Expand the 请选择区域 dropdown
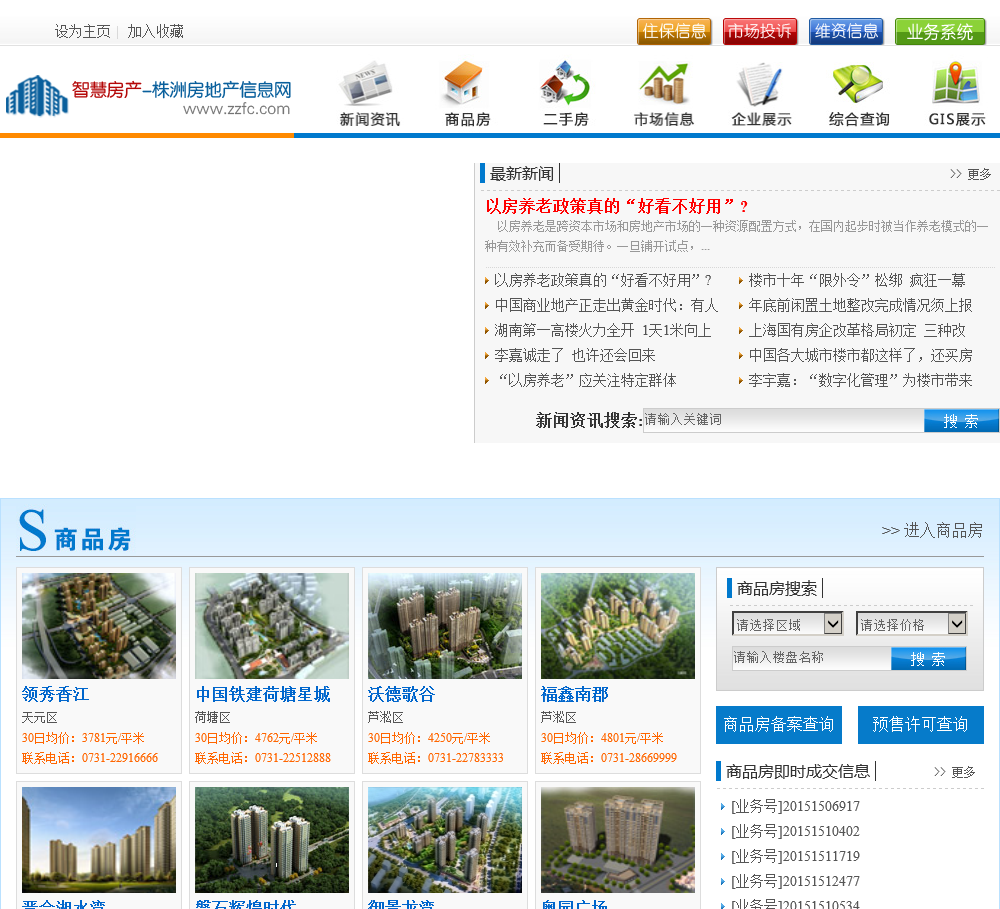 pos(788,624)
